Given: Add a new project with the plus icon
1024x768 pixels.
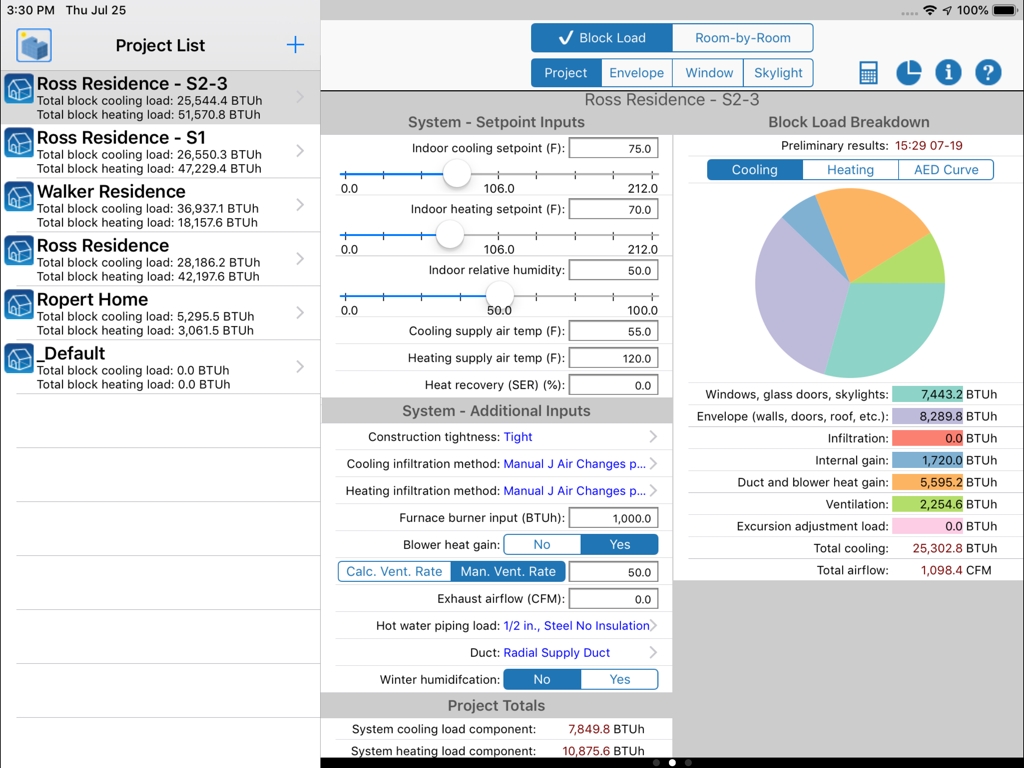Looking at the screenshot, I should point(295,45).
